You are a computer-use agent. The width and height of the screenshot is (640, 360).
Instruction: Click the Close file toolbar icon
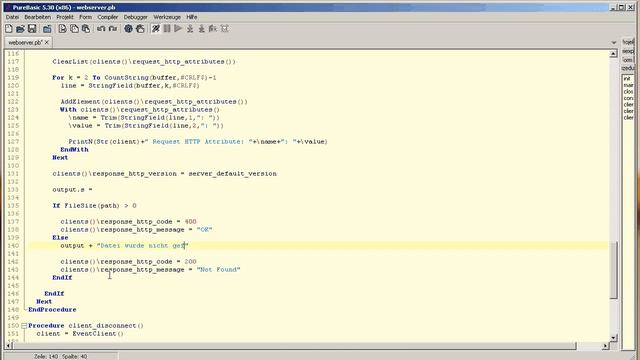click(47, 29)
